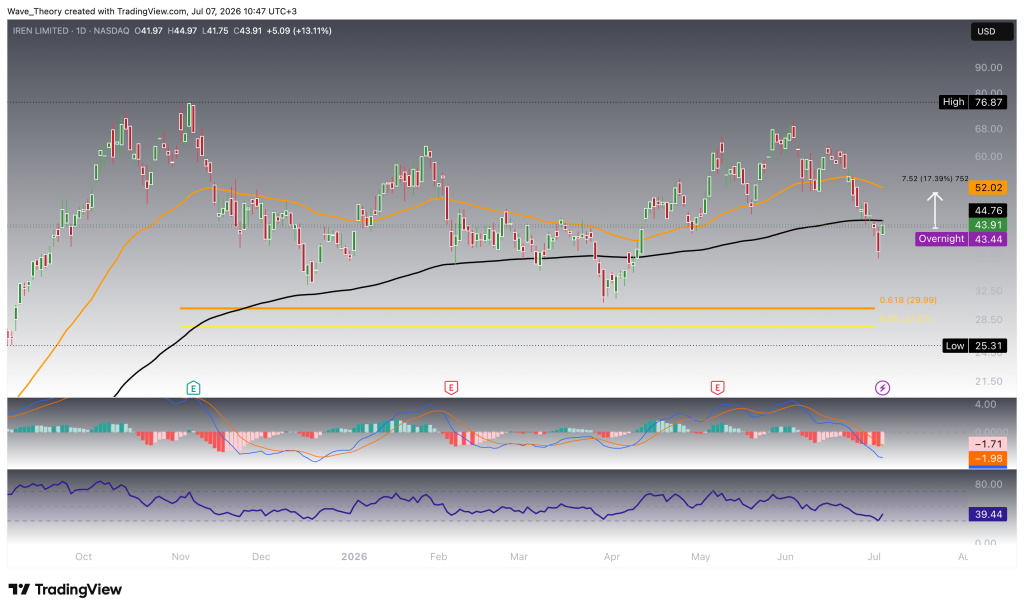Click the NASDAQ exchange label in header
The height and width of the screenshot is (611, 1024).
click(x=111, y=31)
